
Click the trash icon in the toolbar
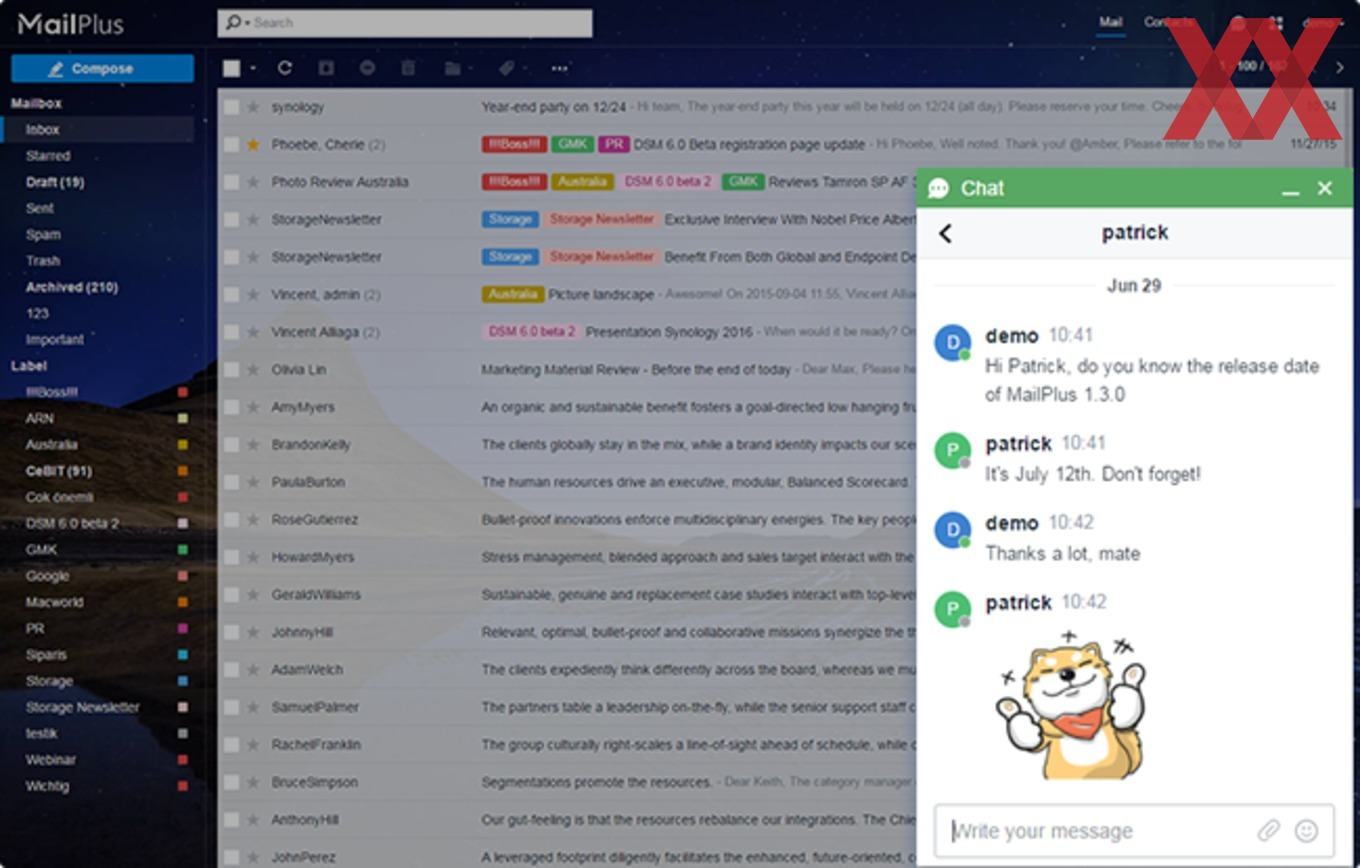point(408,68)
